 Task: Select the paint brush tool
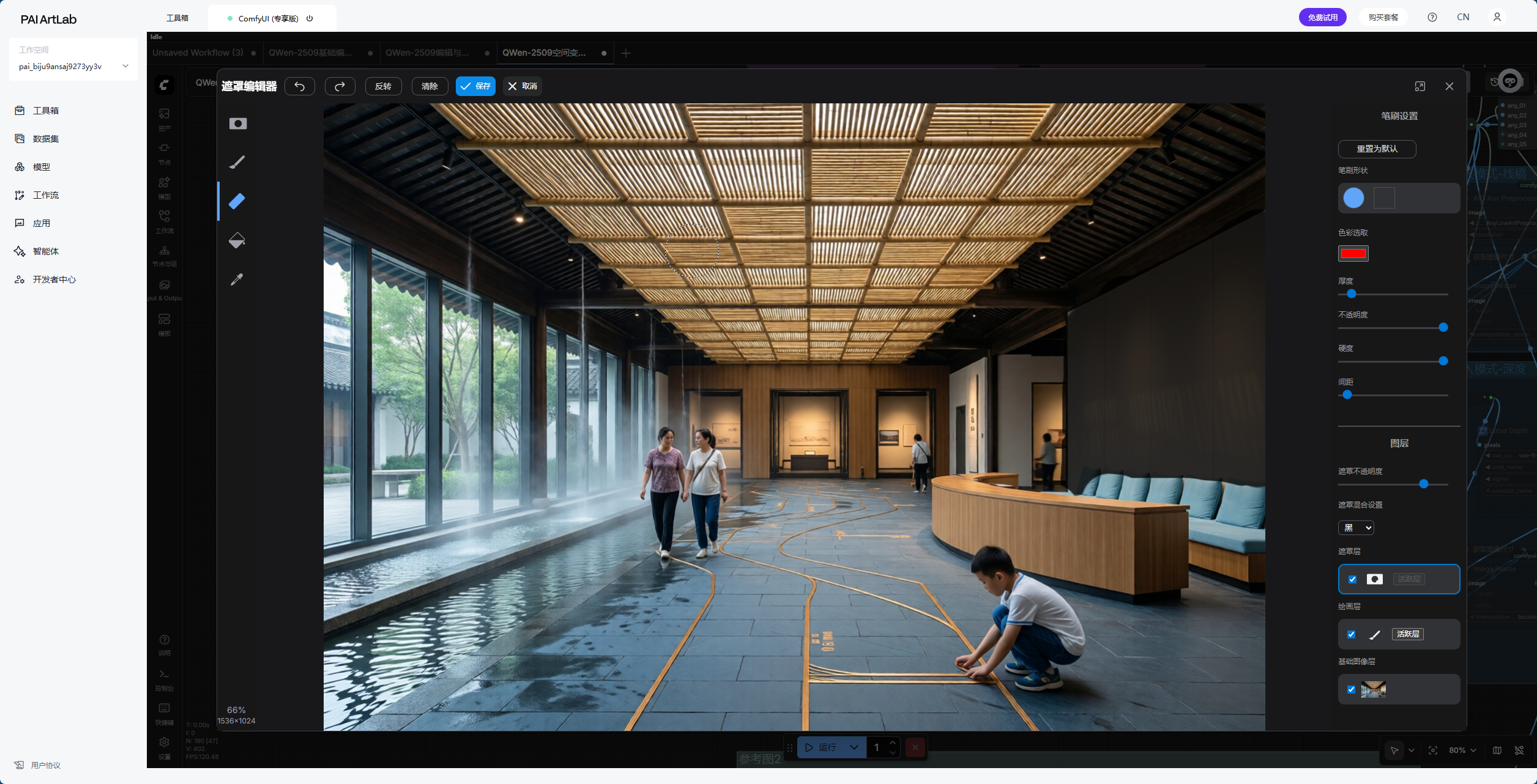point(237,162)
